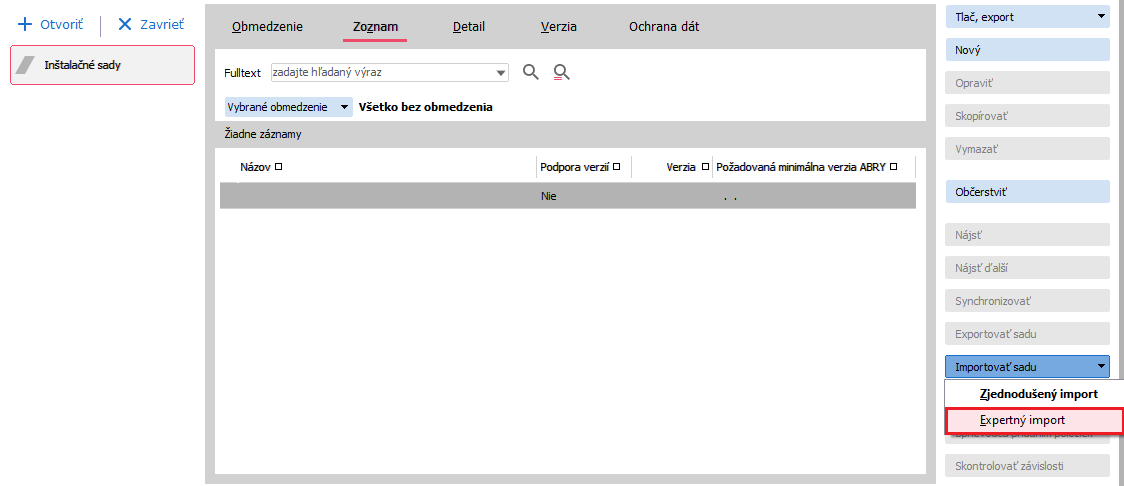This screenshot has height=486, width=1124.
Task: Refresh the list with Občerstviť button
Action: 1027,191
